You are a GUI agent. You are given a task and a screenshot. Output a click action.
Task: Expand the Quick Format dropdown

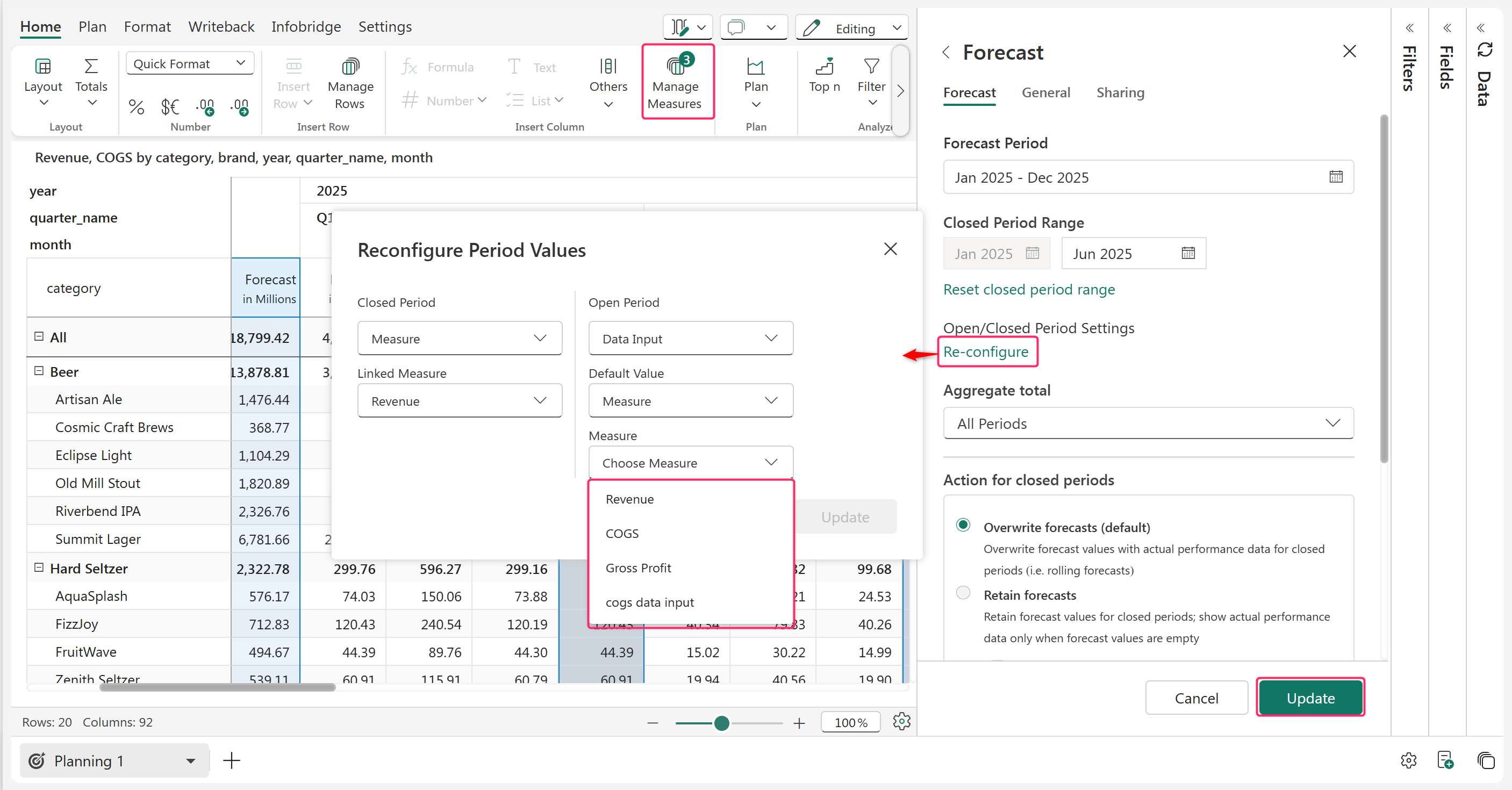click(x=190, y=63)
